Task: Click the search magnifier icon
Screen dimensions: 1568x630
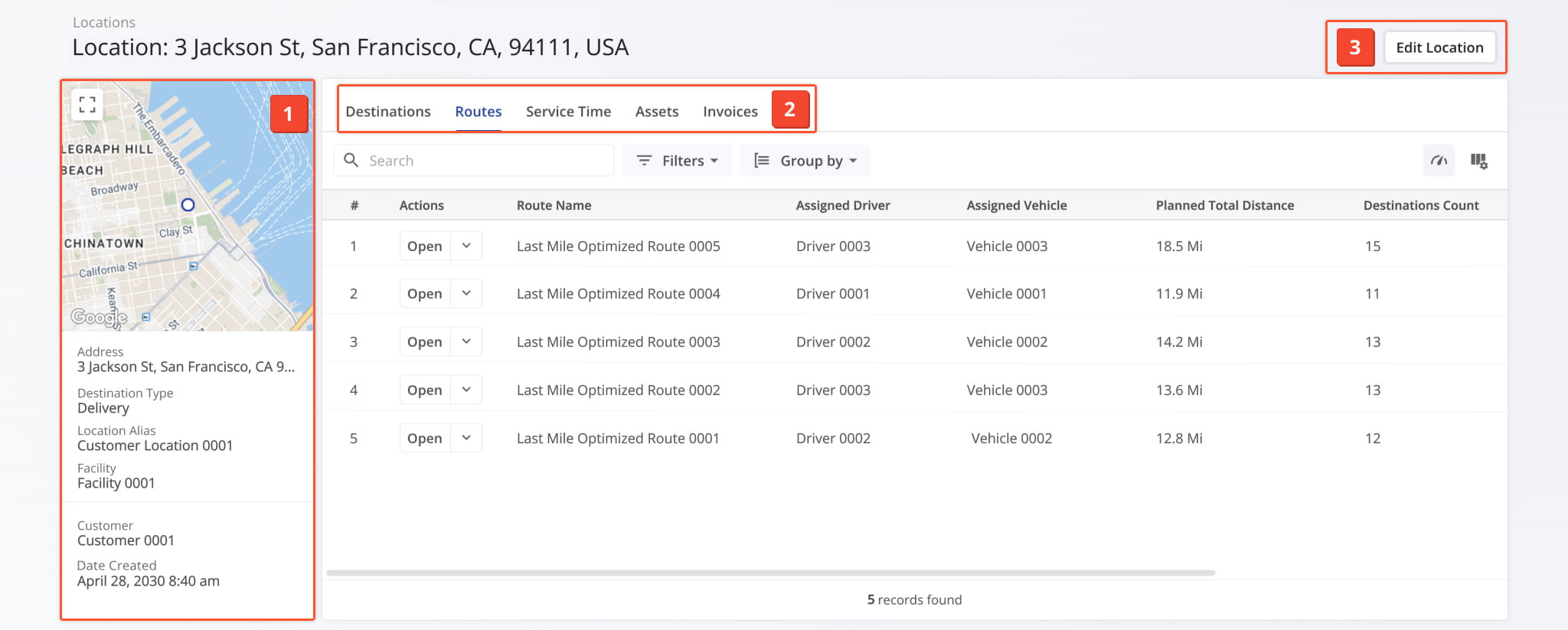Action: [351, 160]
